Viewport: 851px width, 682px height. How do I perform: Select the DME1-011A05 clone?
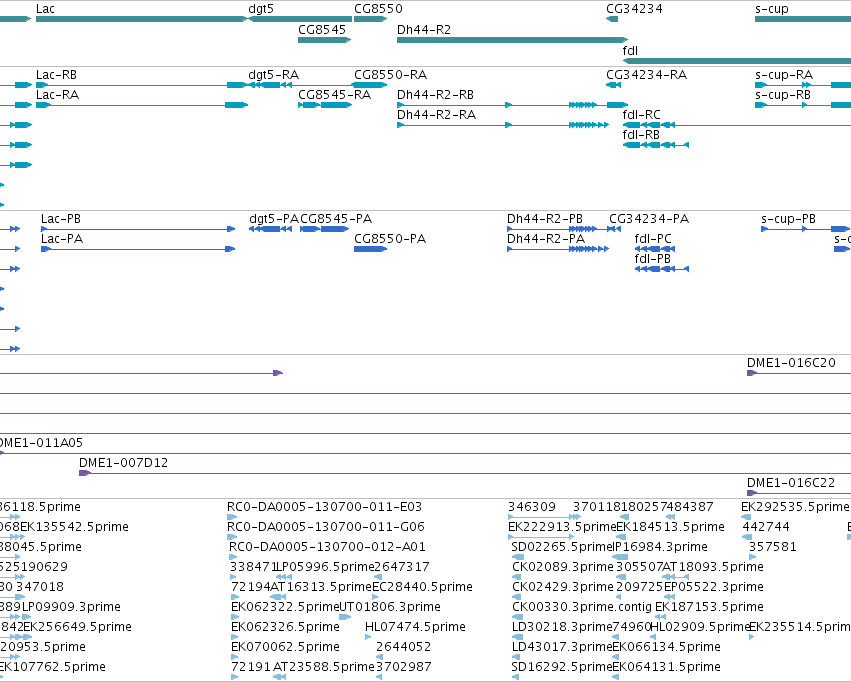click(426, 452)
